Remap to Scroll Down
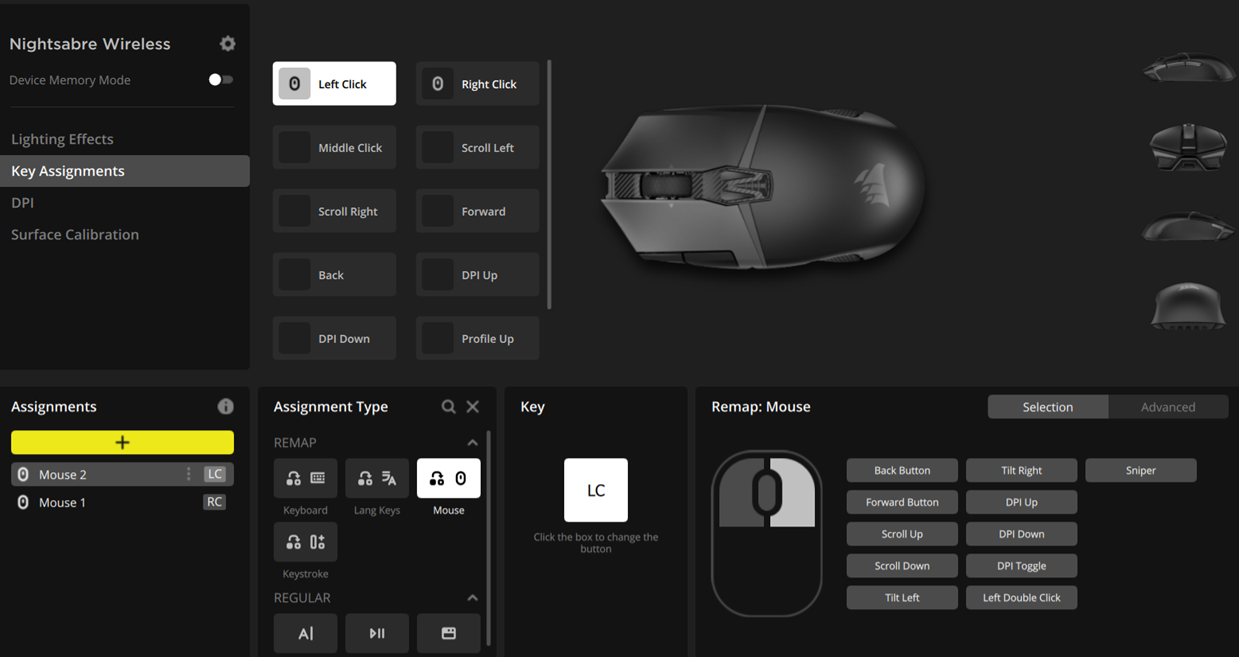1239x657 pixels. (x=902, y=566)
